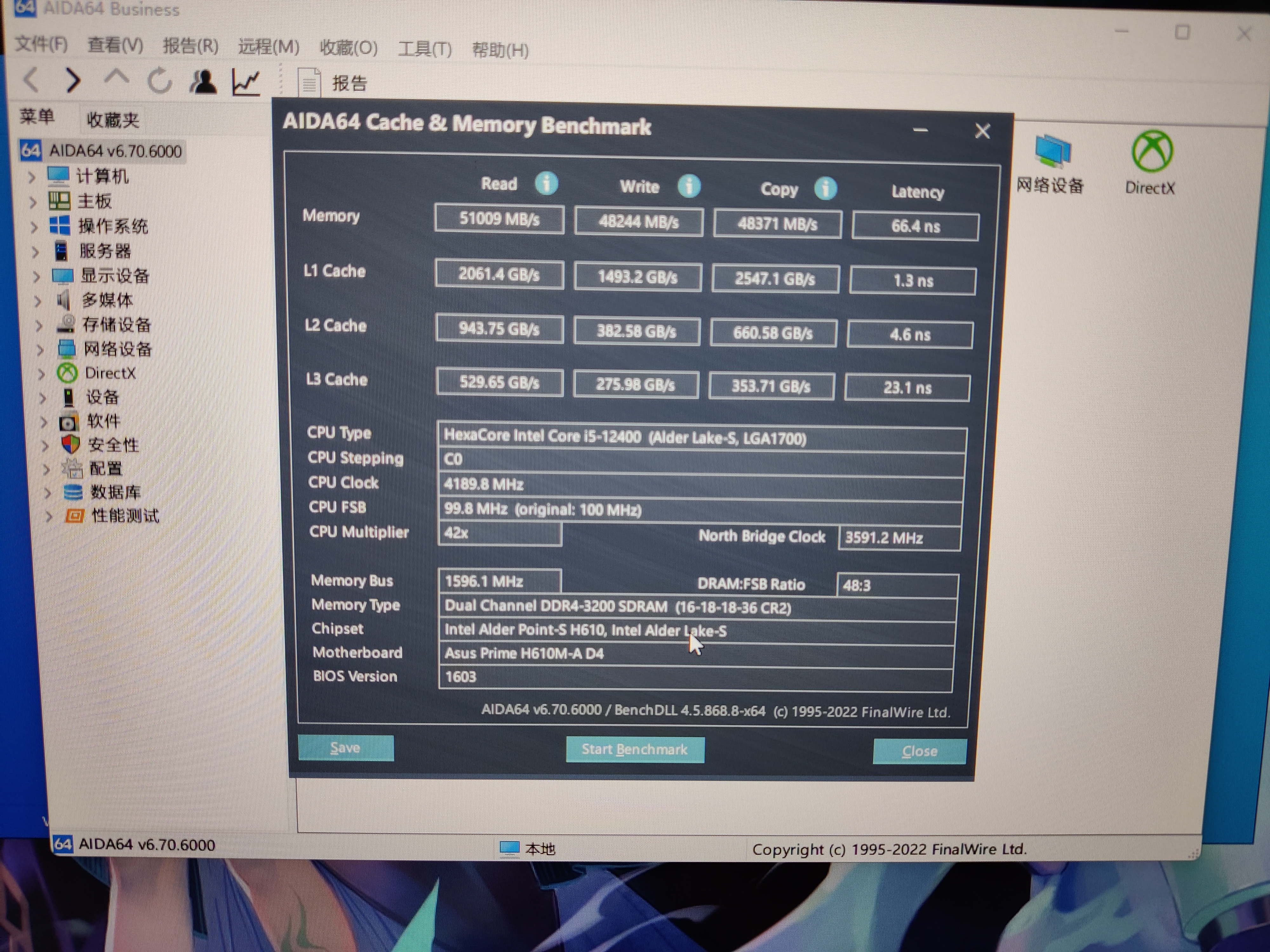The image size is (1270, 952).
Task: Expand the 性能测试 tree node
Action: [49, 516]
